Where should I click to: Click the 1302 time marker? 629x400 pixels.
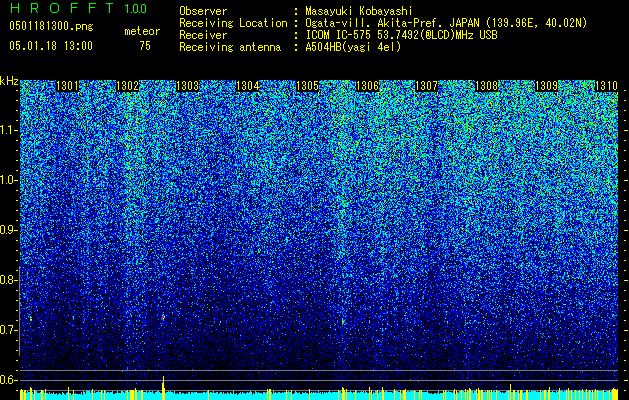pos(128,86)
